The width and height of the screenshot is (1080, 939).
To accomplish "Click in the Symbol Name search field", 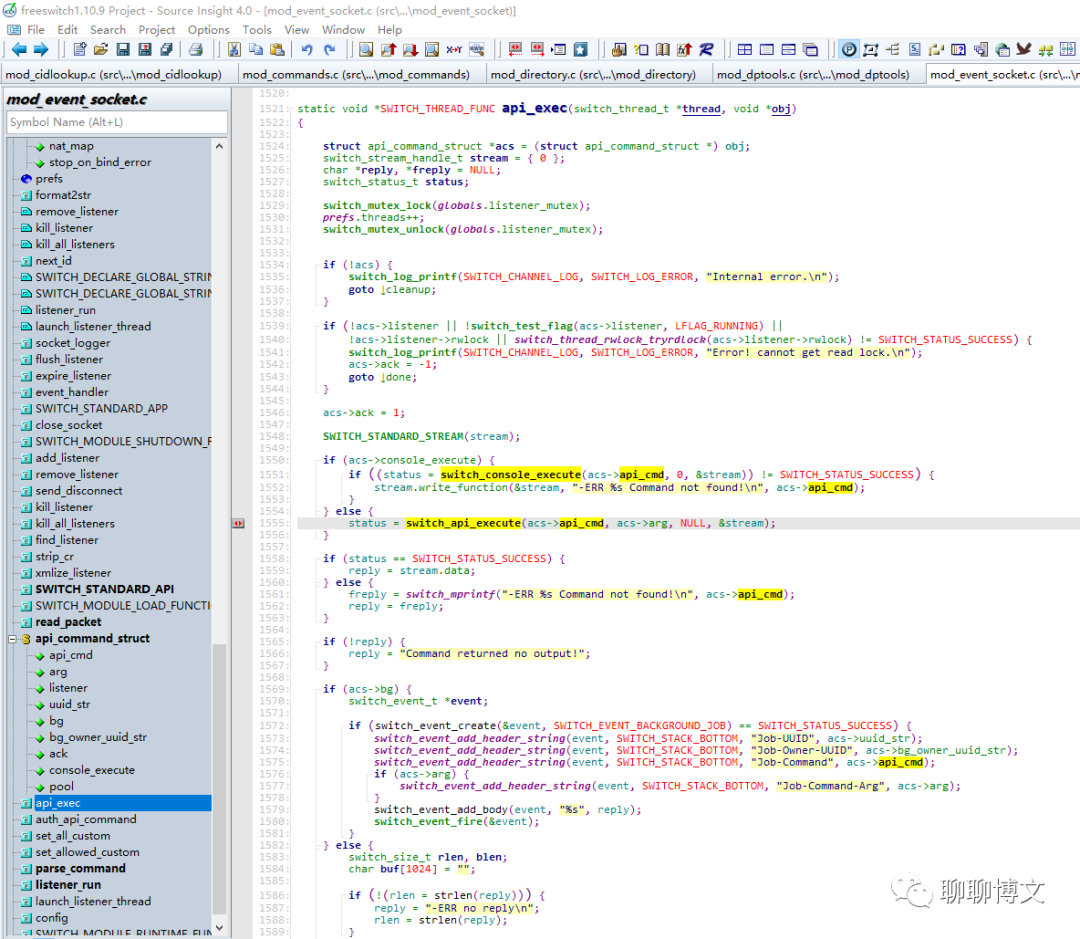I will click(116, 122).
